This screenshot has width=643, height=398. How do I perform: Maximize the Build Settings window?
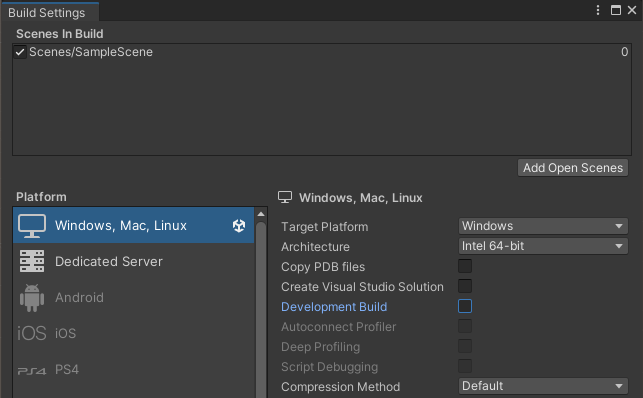[x=616, y=10]
